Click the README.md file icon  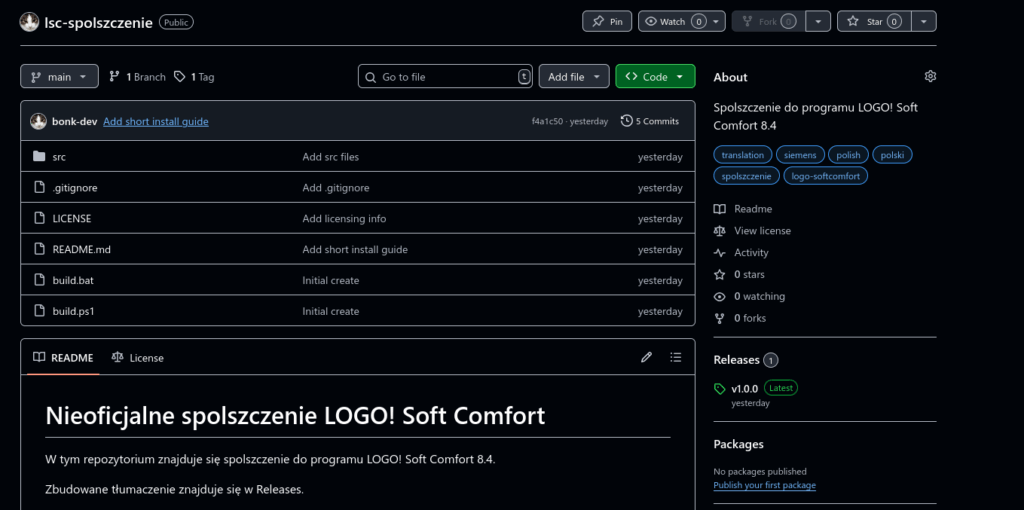(39, 249)
